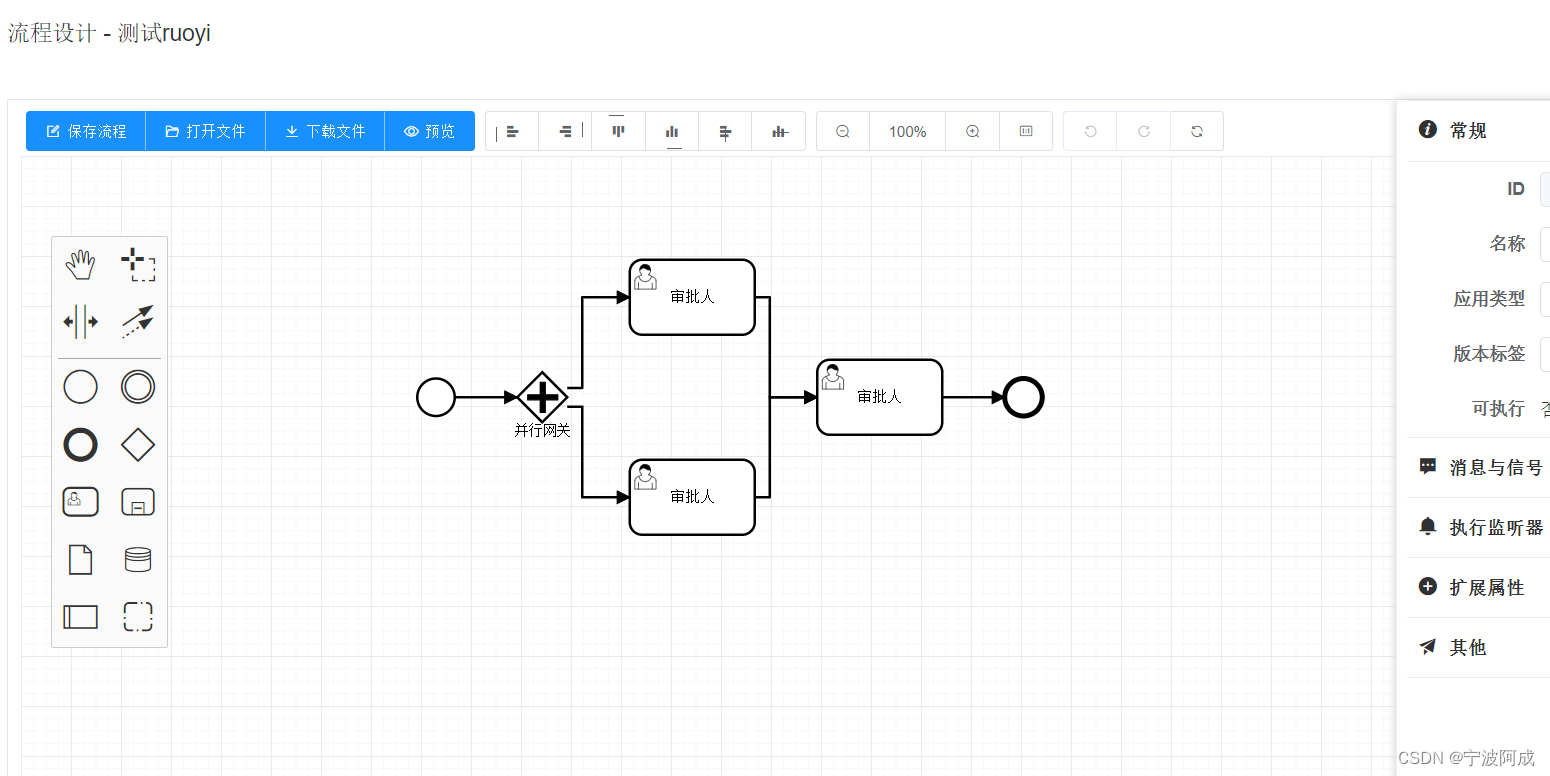Click the 并行网关 gateway label
The width and height of the screenshot is (1550, 776).
pyautogui.click(x=543, y=430)
